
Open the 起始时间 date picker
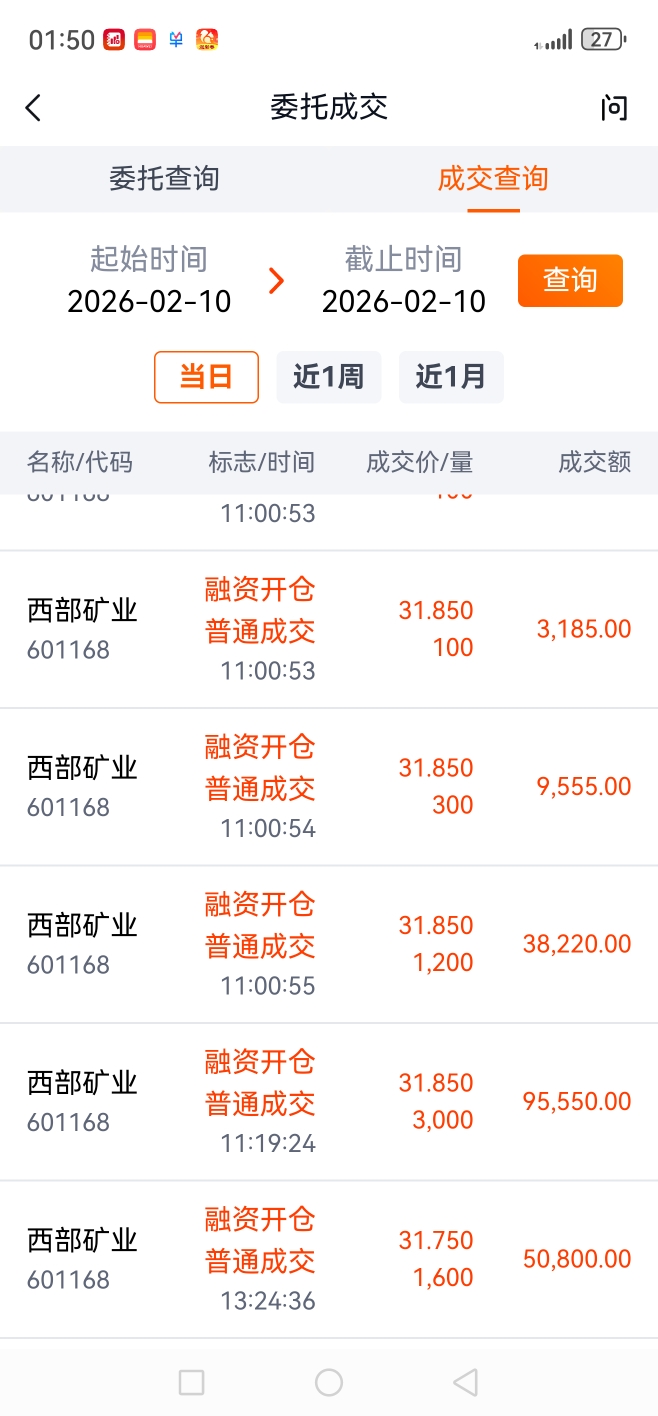[x=149, y=282]
